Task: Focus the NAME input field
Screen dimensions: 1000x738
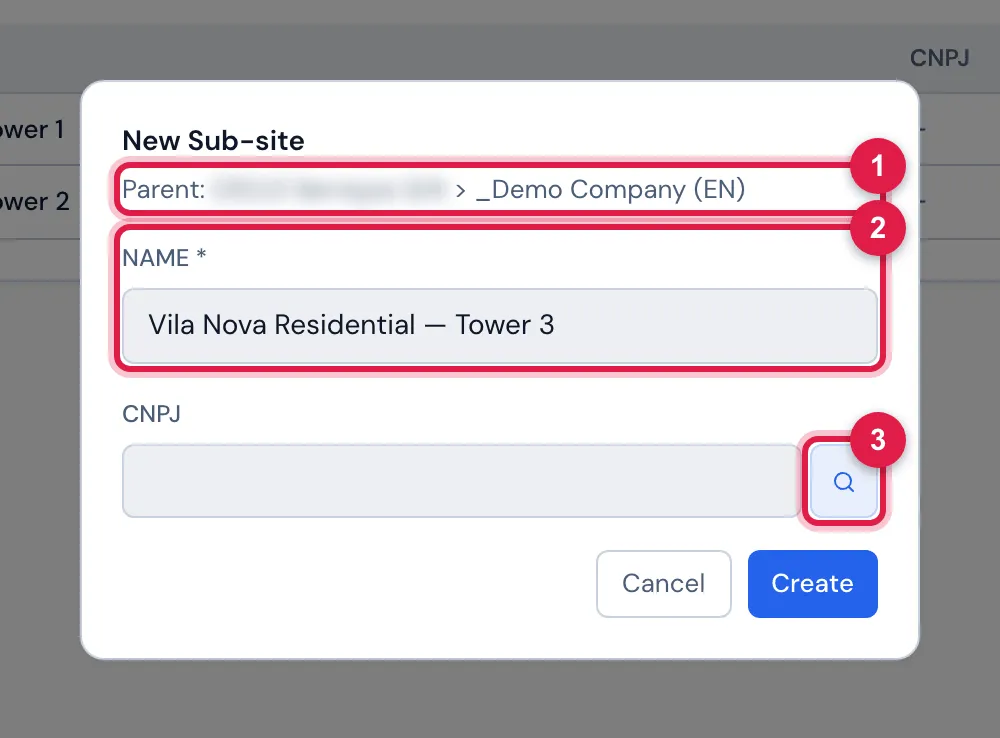Action: [500, 325]
